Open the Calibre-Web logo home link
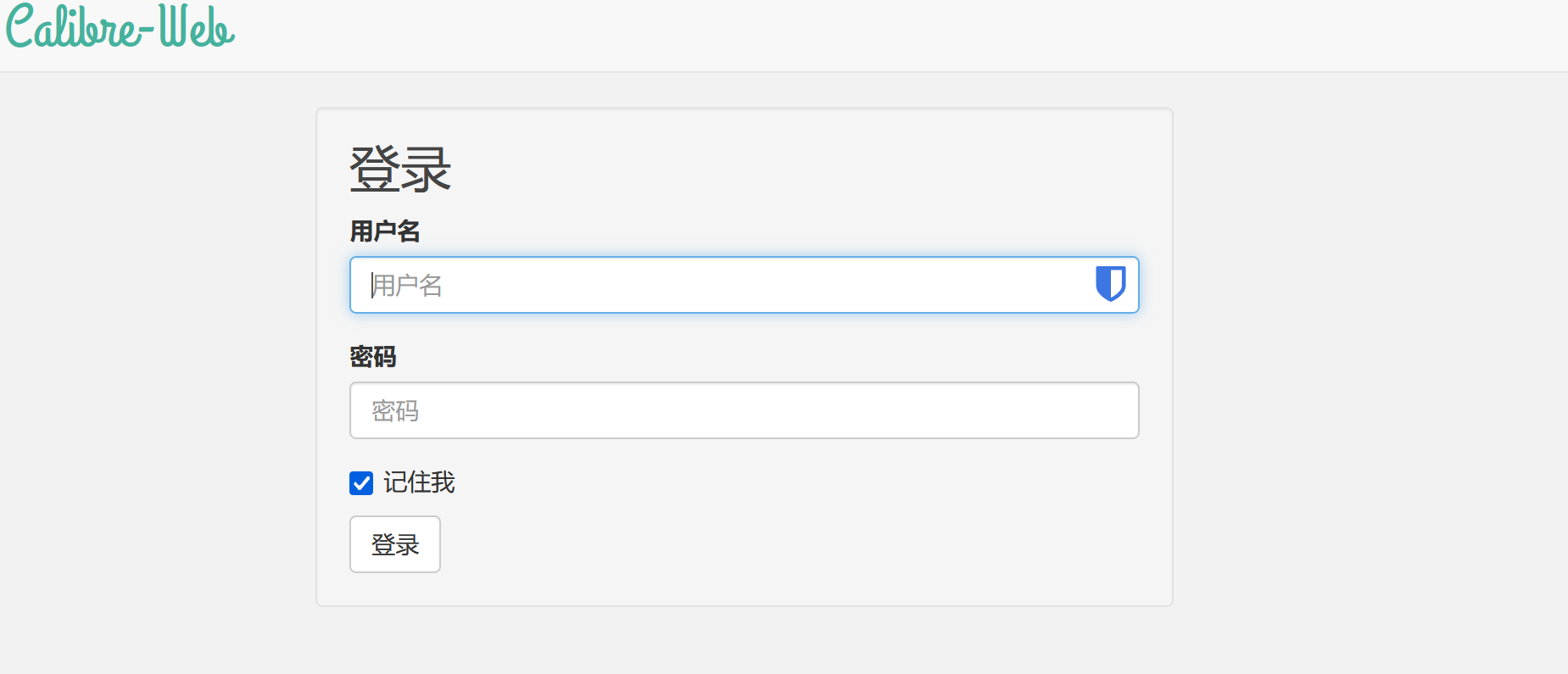1568x674 pixels. tap(120, 26)
